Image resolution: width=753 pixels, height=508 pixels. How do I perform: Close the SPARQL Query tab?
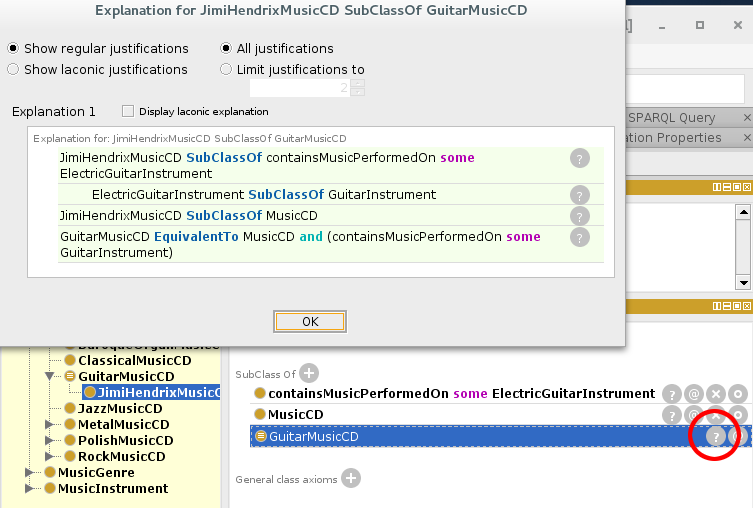[x=747, y=117]
